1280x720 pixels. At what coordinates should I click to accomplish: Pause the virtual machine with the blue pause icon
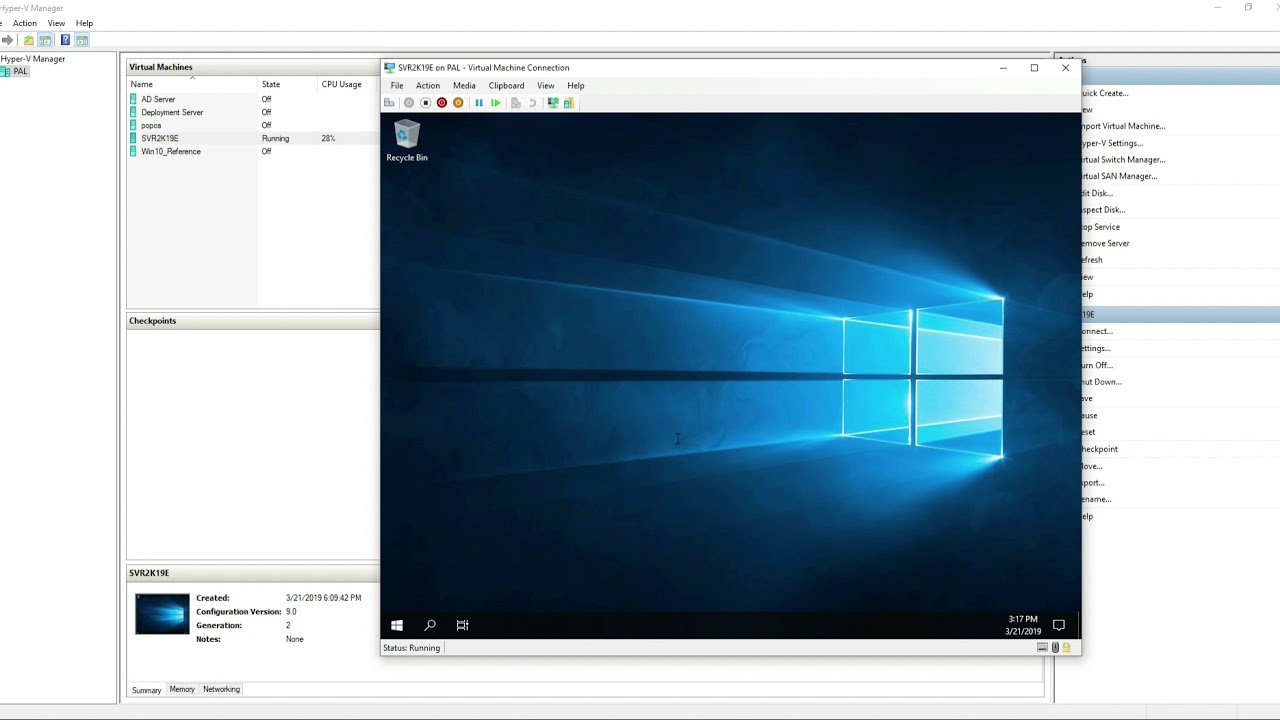coord(479,103)
